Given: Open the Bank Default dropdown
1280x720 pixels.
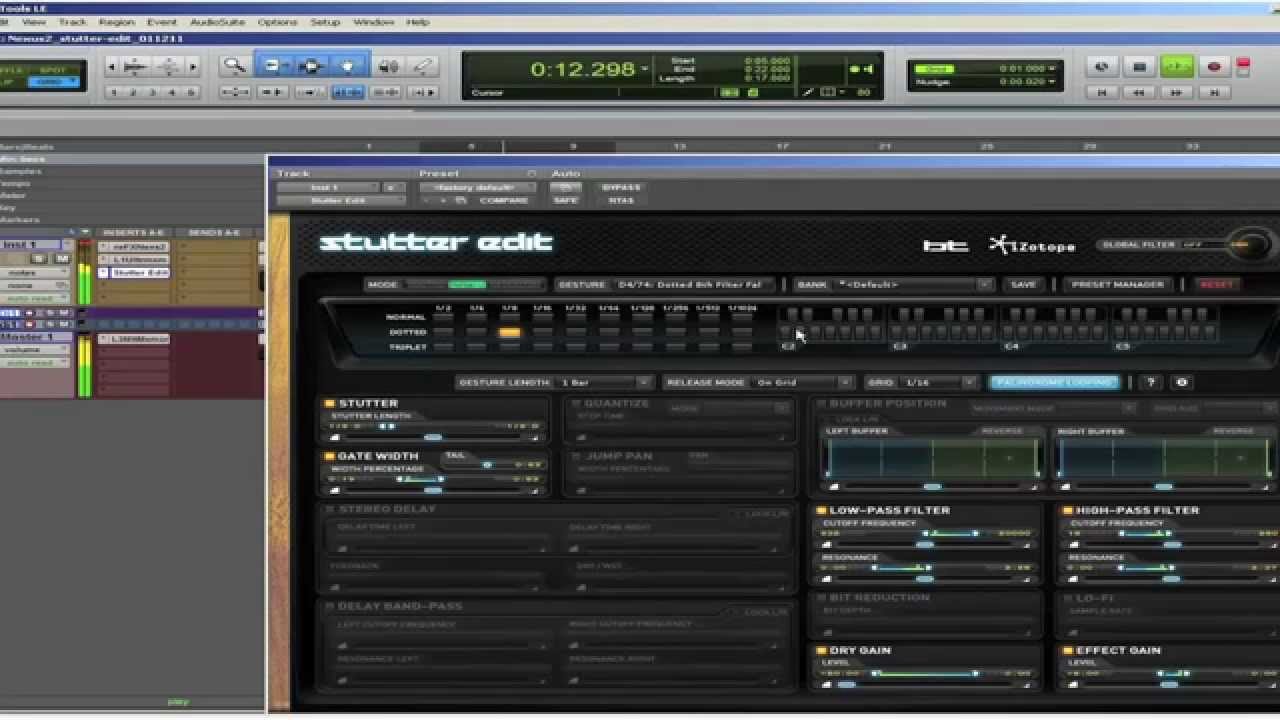Looking at the screenshot, I should coord(914,285).
